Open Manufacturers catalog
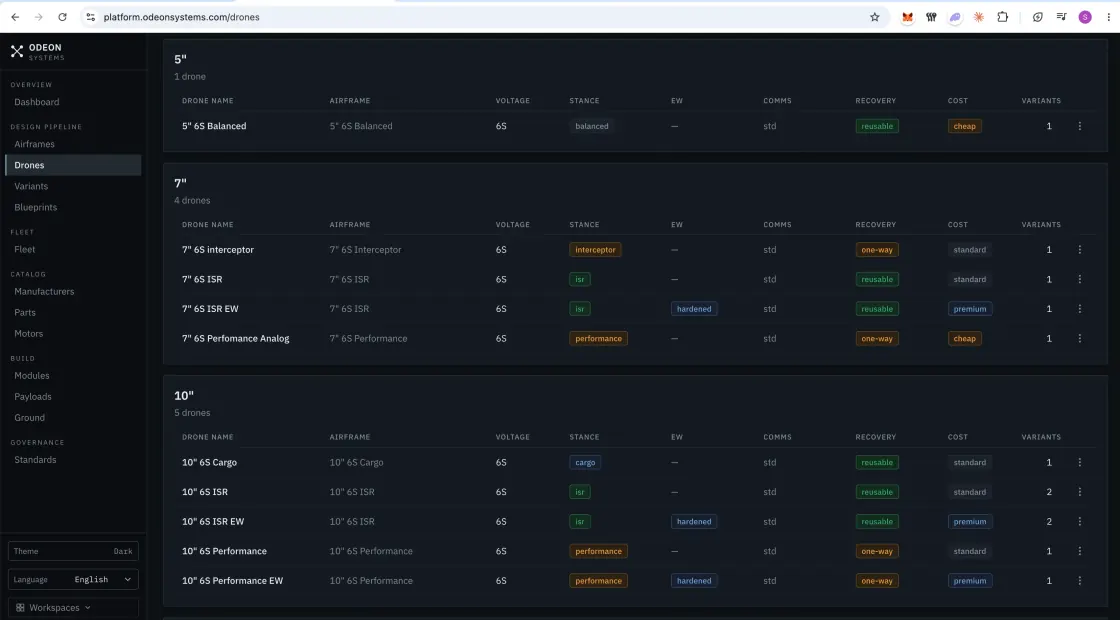Screen dimensions: 1120x620 tap(44, 291)
